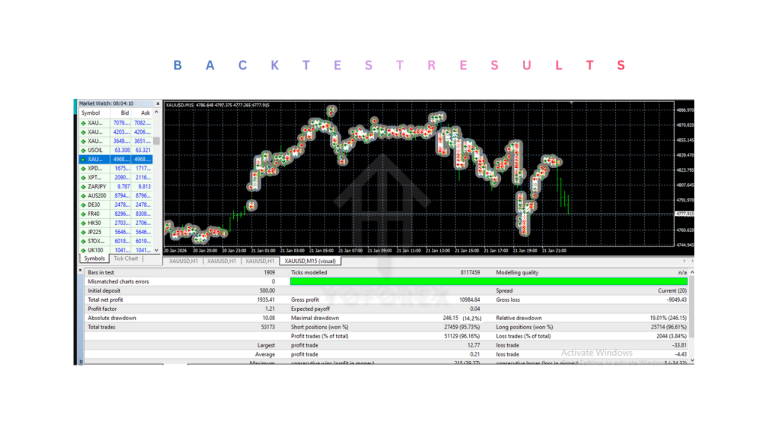Switch to XAUUSD,M15 (visual) chart tab
768x432 pixels.
click(x=310, y=261)
